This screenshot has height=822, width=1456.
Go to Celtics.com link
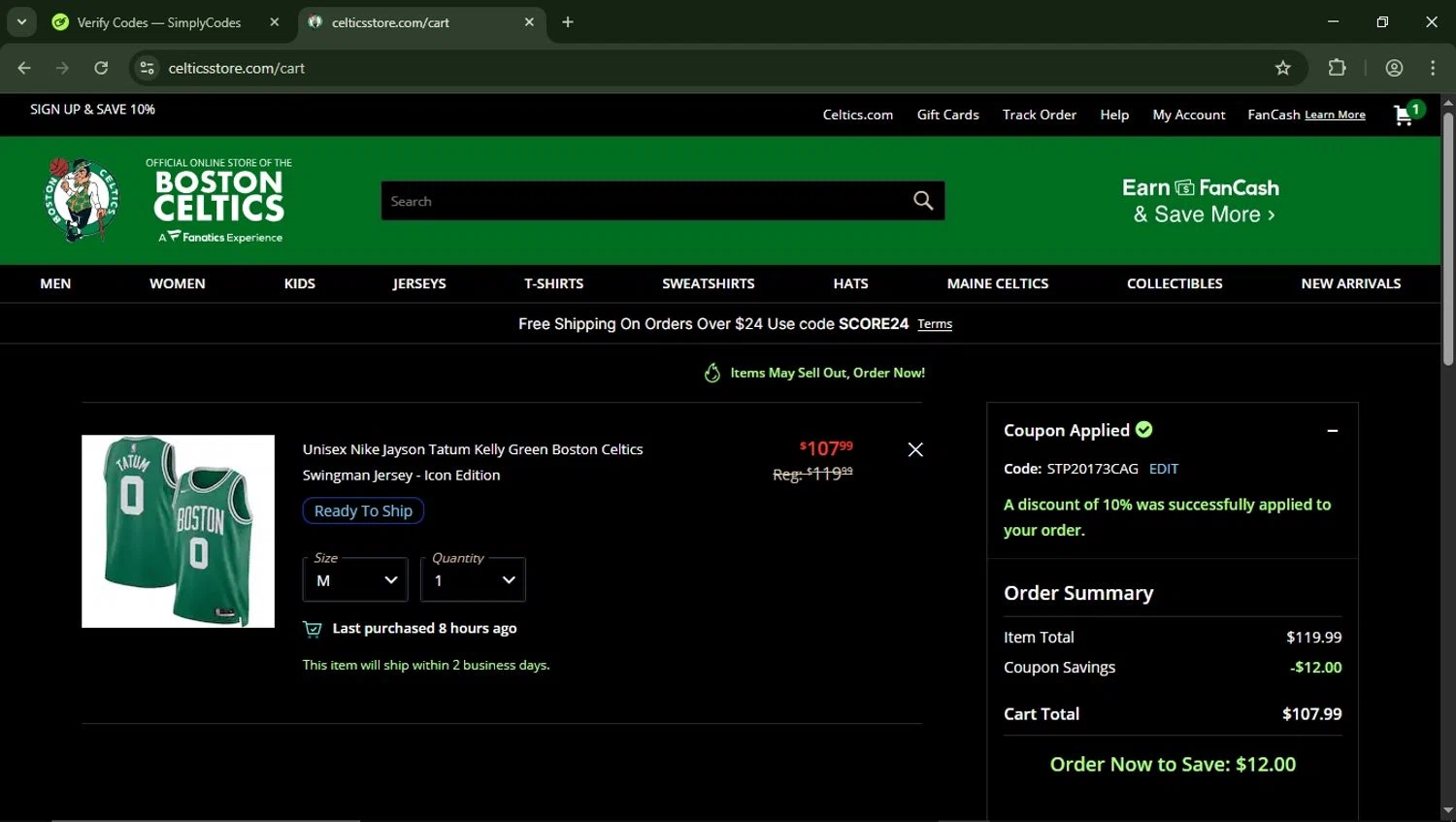point(858,115)
